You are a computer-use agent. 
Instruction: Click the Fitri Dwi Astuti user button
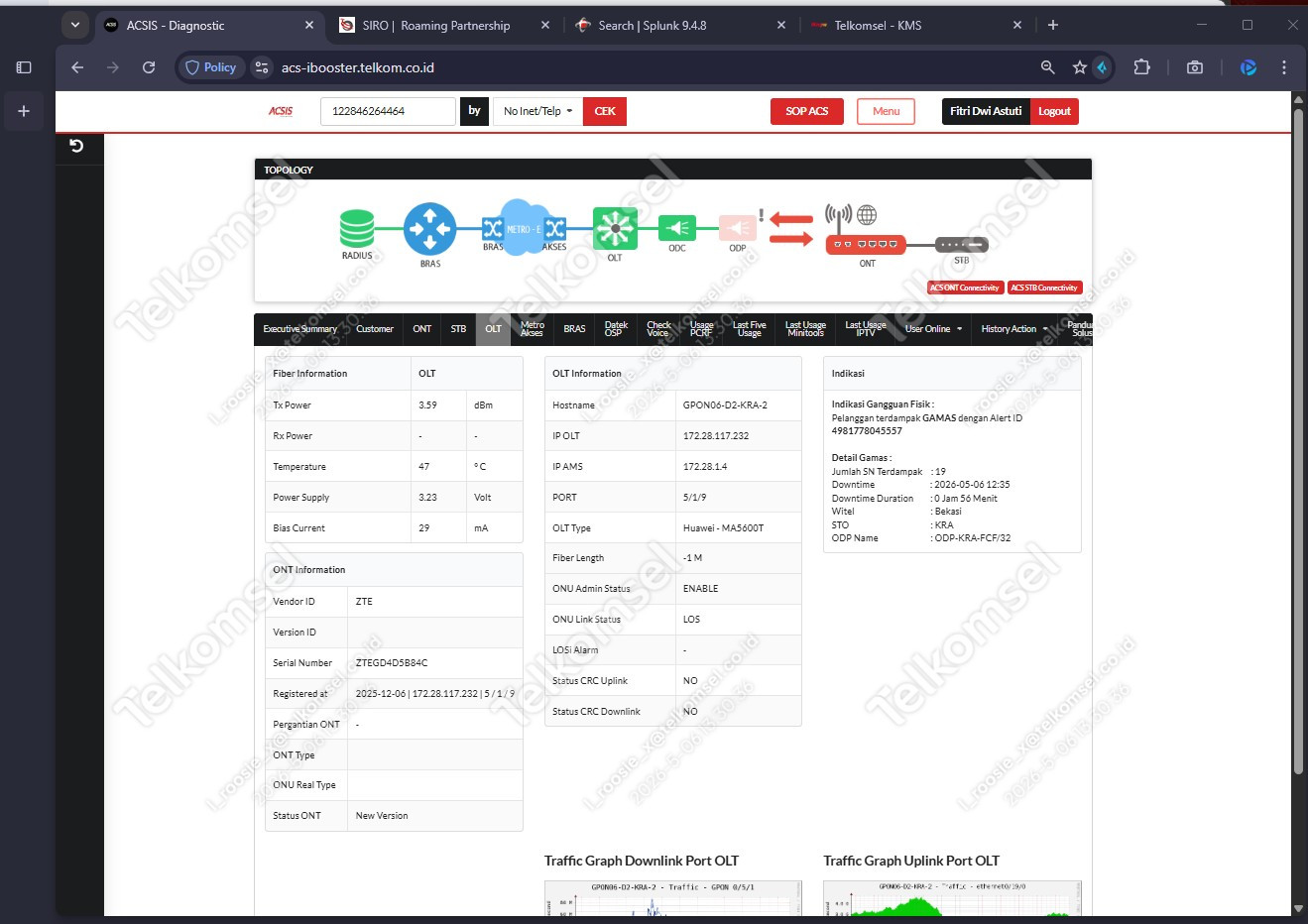click(986, 111)
